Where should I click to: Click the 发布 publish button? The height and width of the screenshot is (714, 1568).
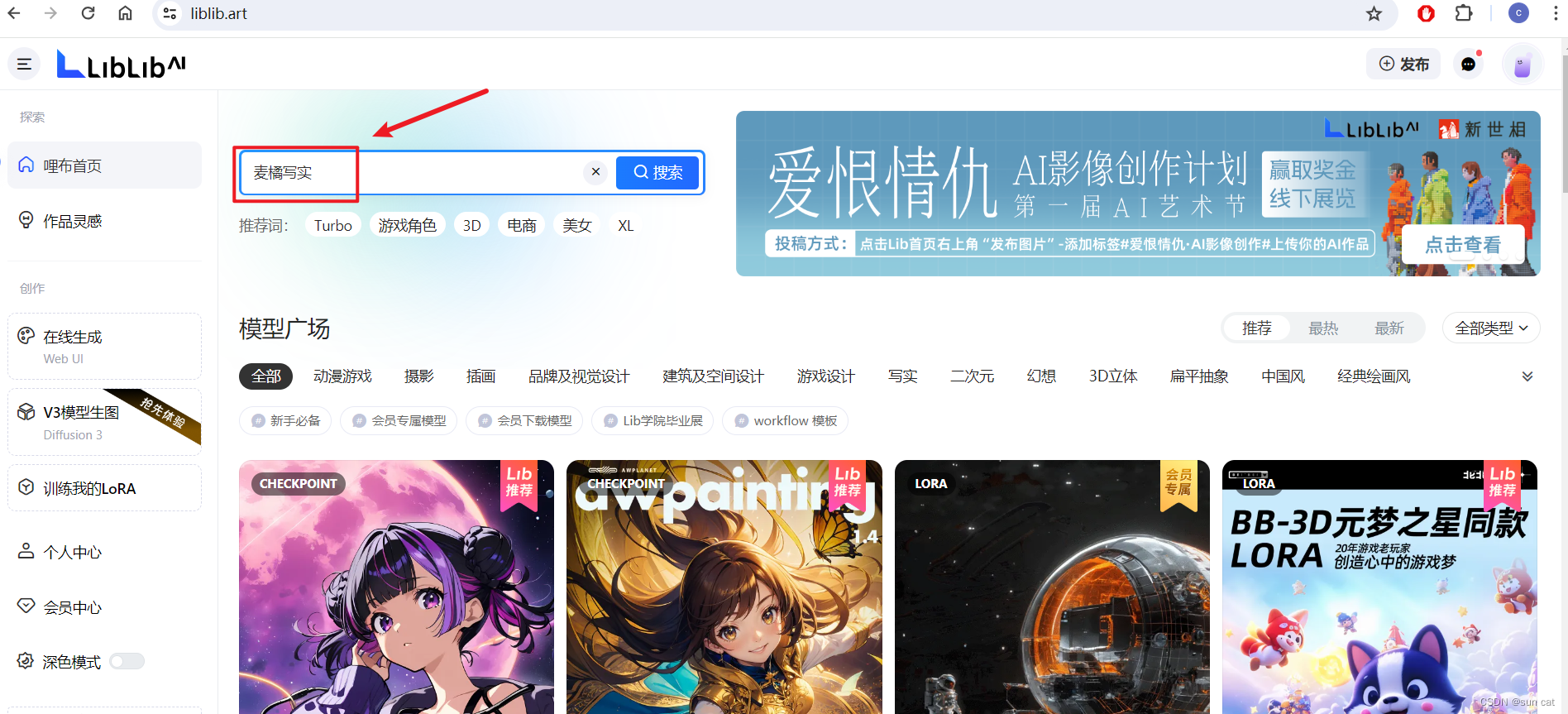[1403, 64]
